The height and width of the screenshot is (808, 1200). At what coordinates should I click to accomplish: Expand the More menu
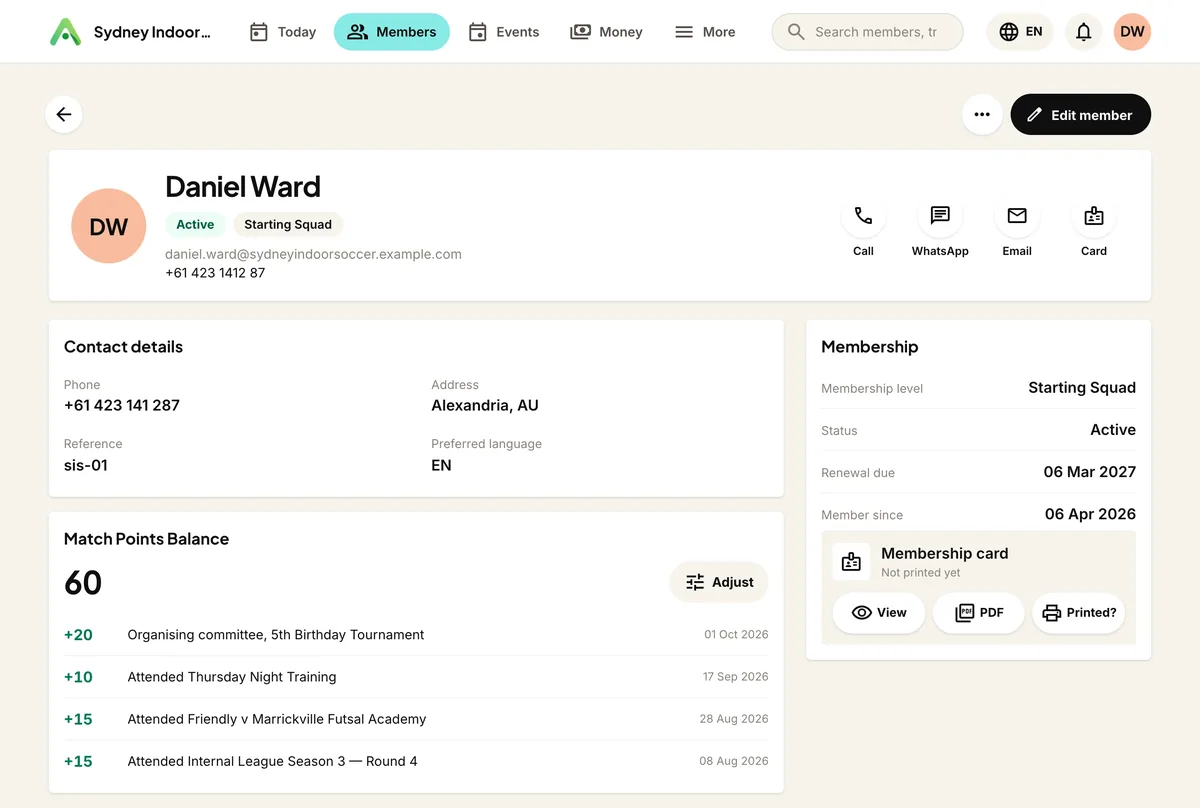click(705, 32)
